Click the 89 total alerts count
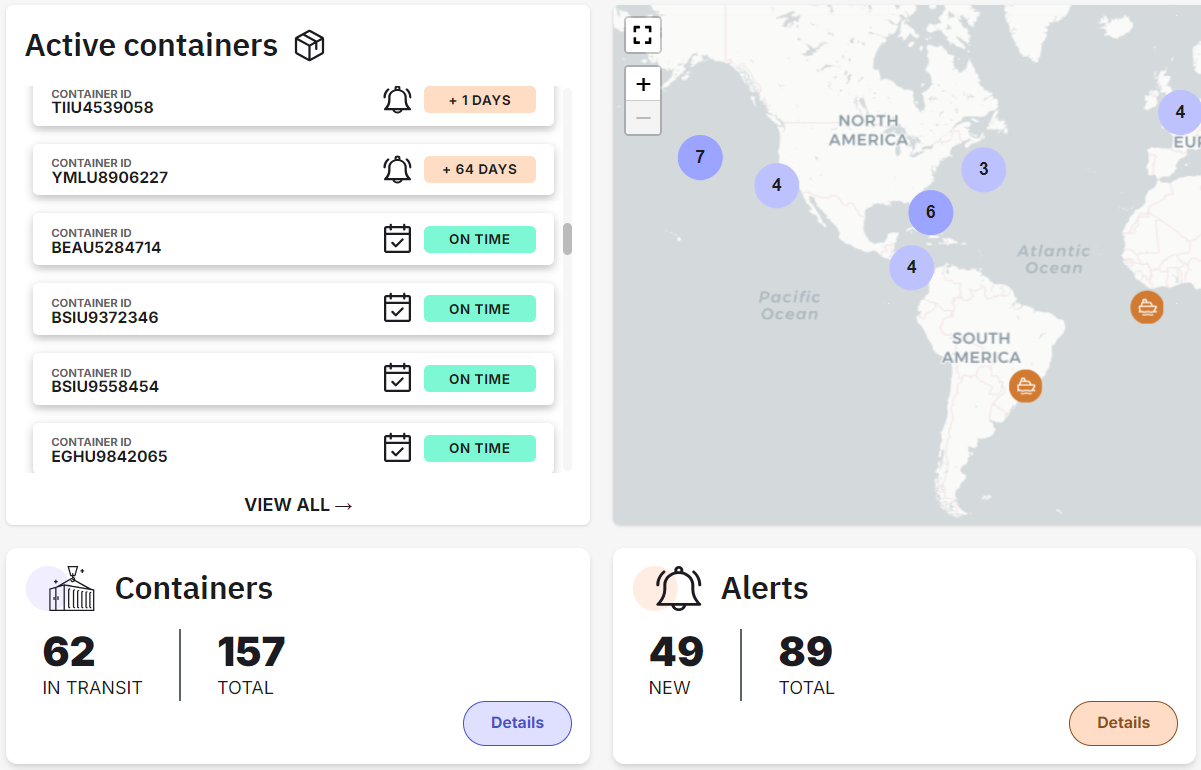Image resolution: width=1201 pixels, height=770 pixels. (806, 652)
